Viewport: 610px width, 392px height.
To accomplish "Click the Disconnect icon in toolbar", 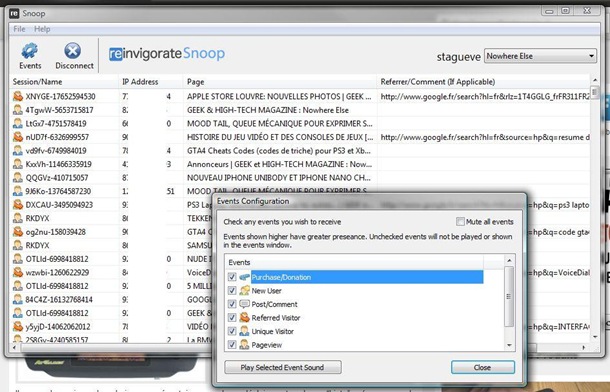I will tap(73, 51).
